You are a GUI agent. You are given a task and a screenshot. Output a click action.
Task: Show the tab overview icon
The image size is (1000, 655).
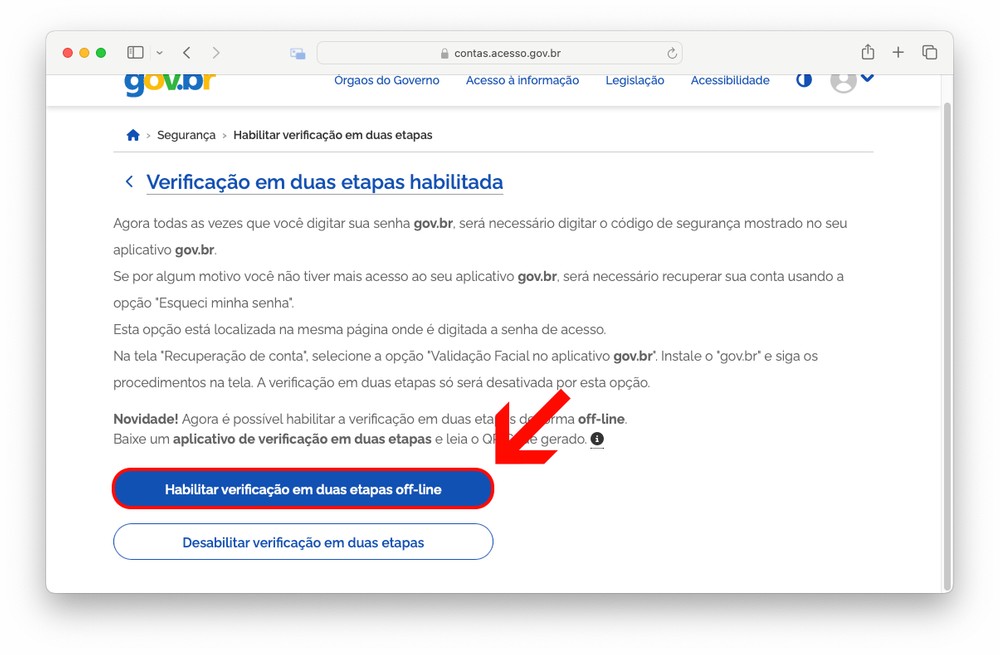point(929,52)
